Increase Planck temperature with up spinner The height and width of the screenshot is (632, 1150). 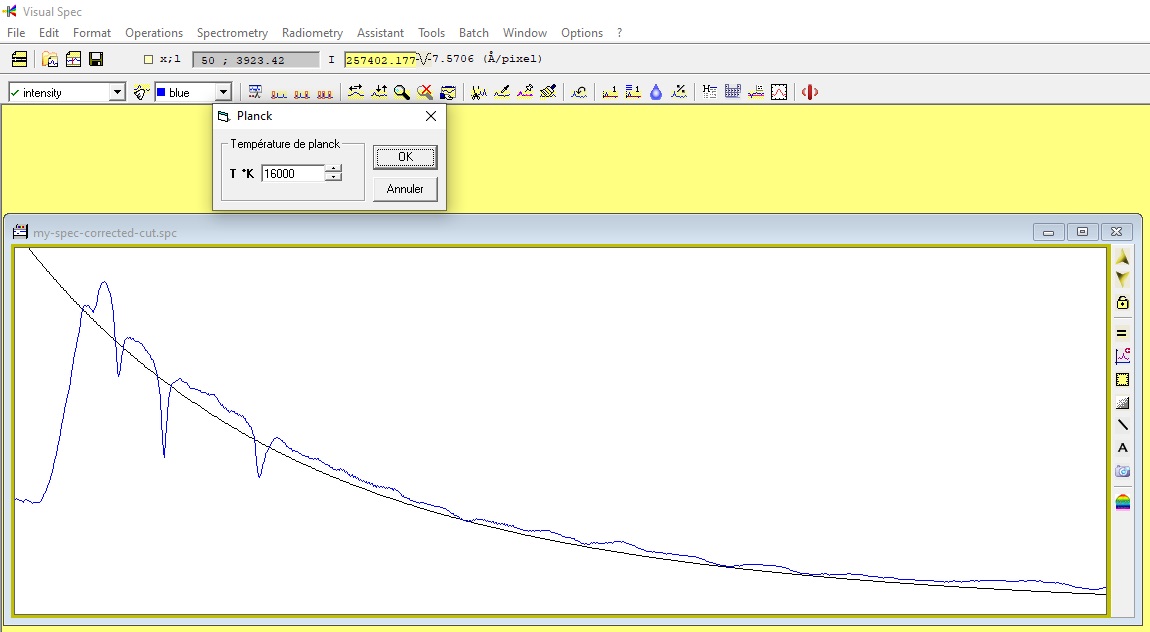coord(334,169)
